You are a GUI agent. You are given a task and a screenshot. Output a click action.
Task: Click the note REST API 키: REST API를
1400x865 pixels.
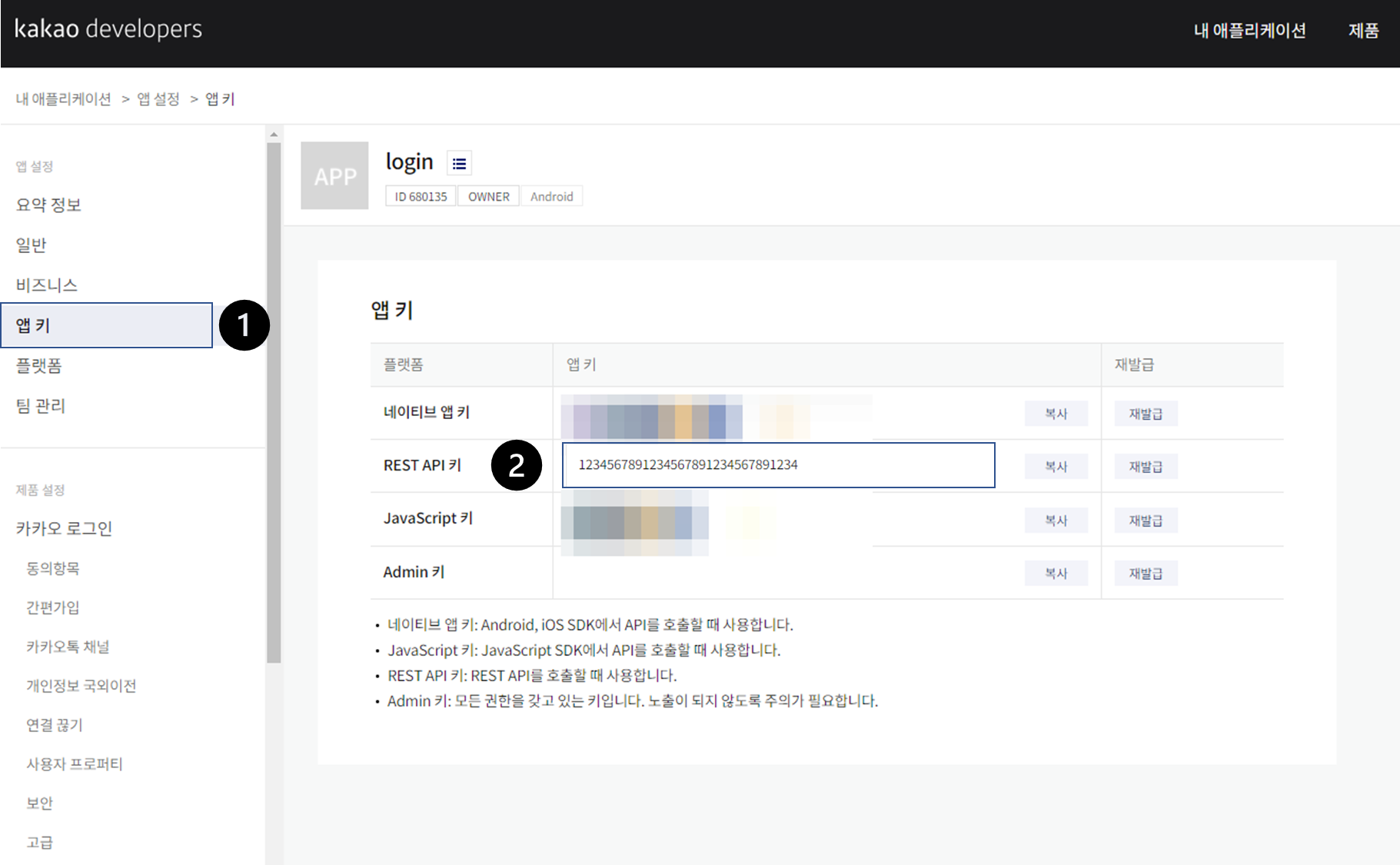[x=532, y=675]
